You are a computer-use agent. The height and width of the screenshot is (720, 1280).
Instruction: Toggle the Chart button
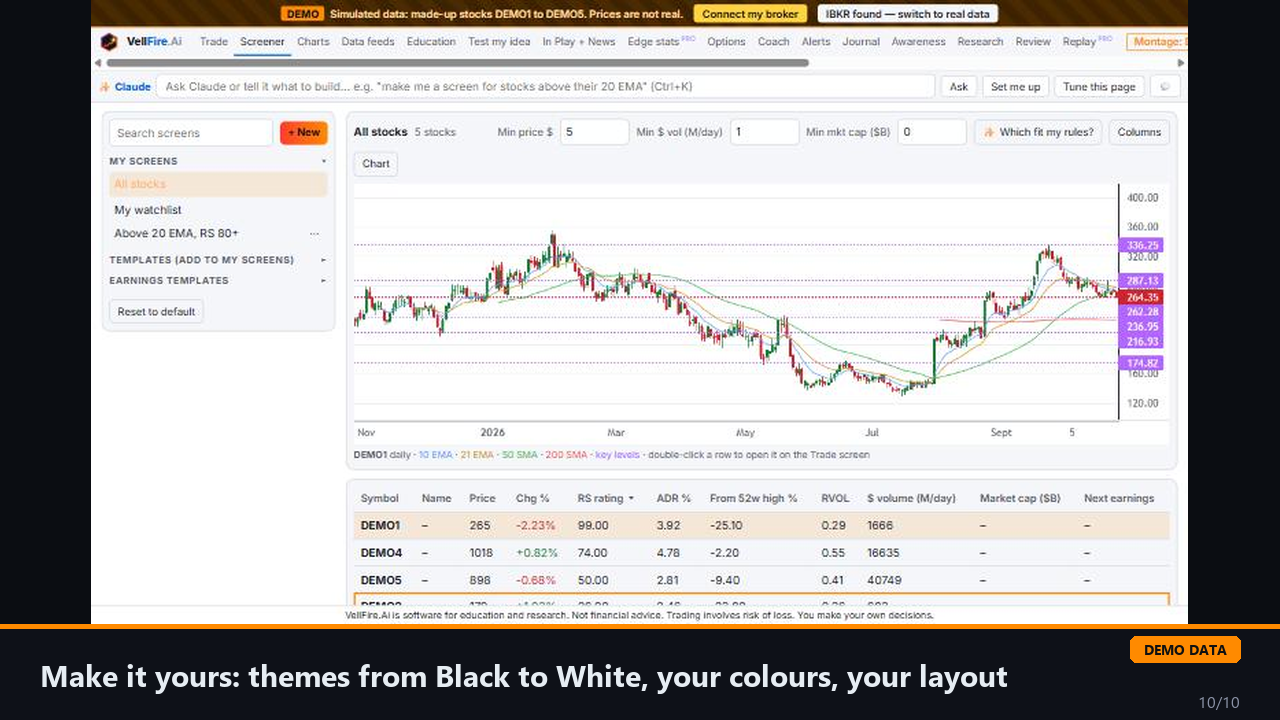[x=376, y=164]
